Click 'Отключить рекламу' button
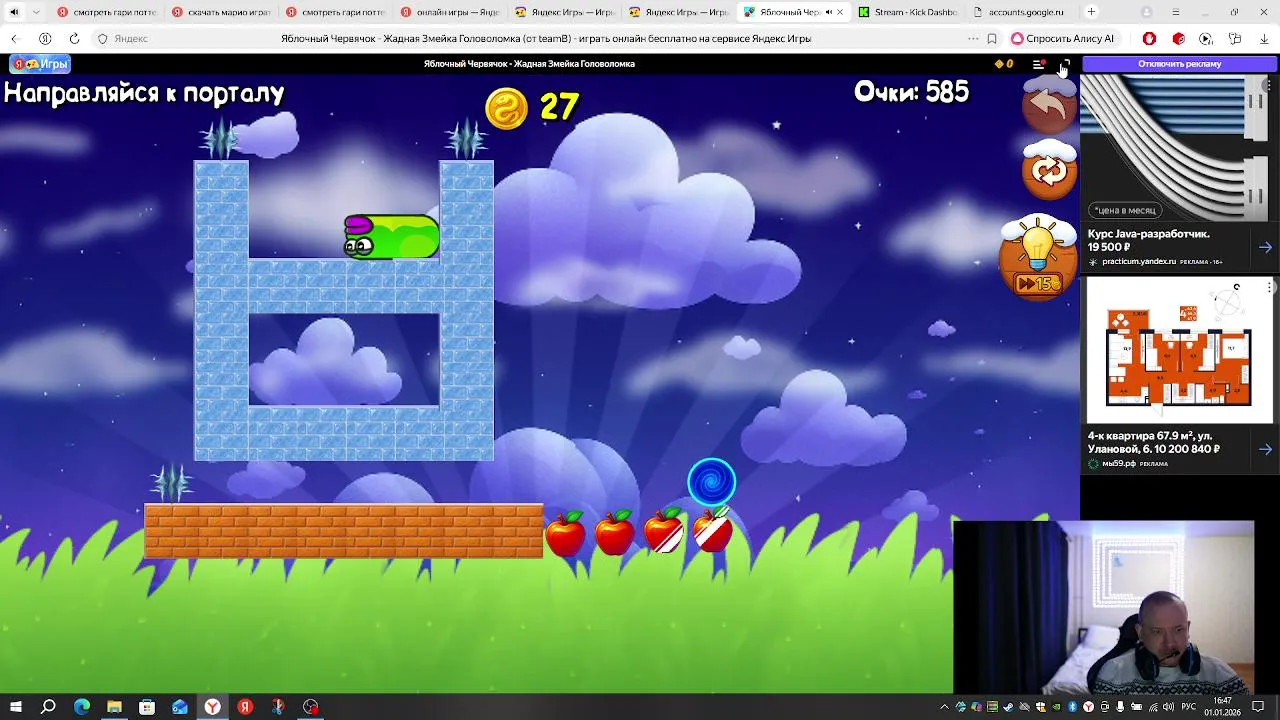1280x720 pixels. pyautogui.click(x=1179, y=64)
